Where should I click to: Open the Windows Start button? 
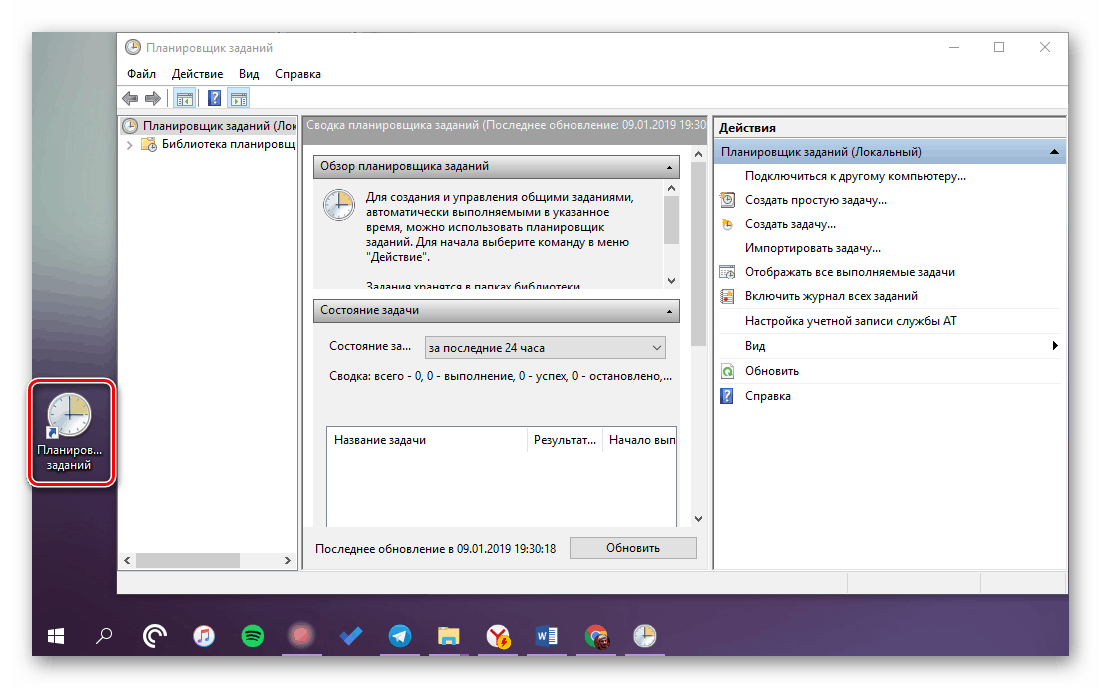tap(56, 637)
